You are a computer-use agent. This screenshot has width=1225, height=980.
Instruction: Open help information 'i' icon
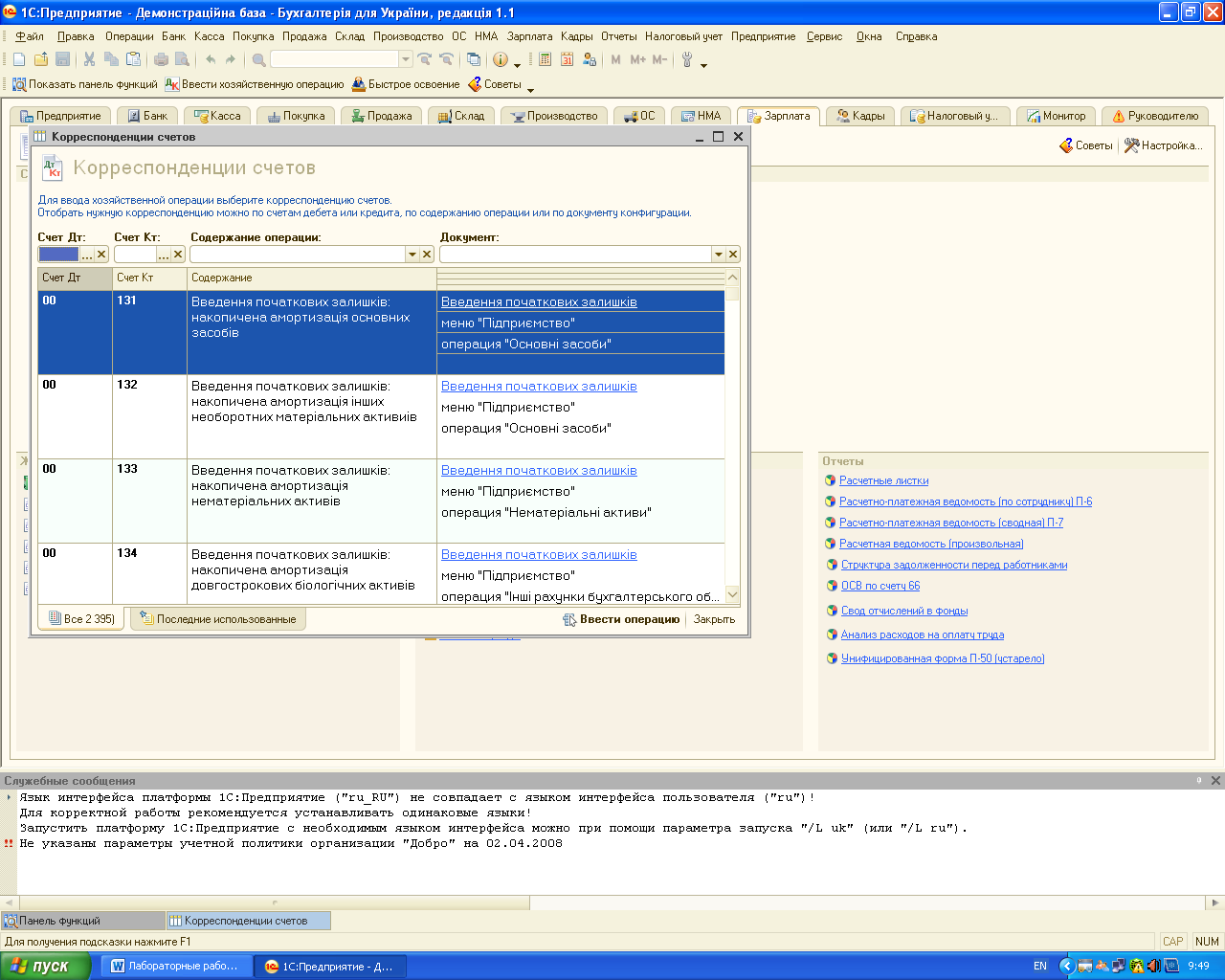click(x=501, y=59)
